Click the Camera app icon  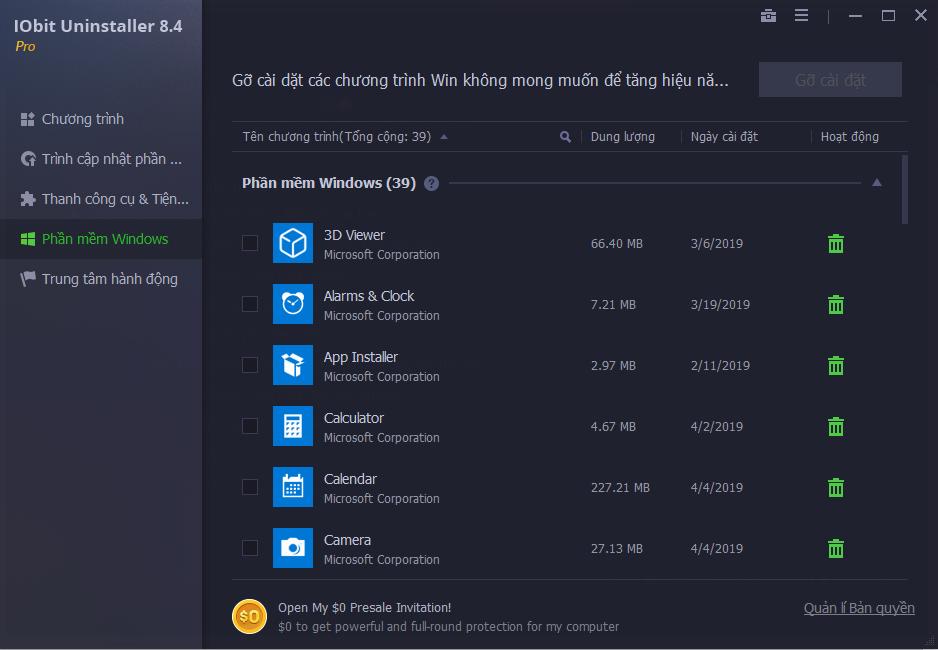pyautogui.click(x=292, y=548)
